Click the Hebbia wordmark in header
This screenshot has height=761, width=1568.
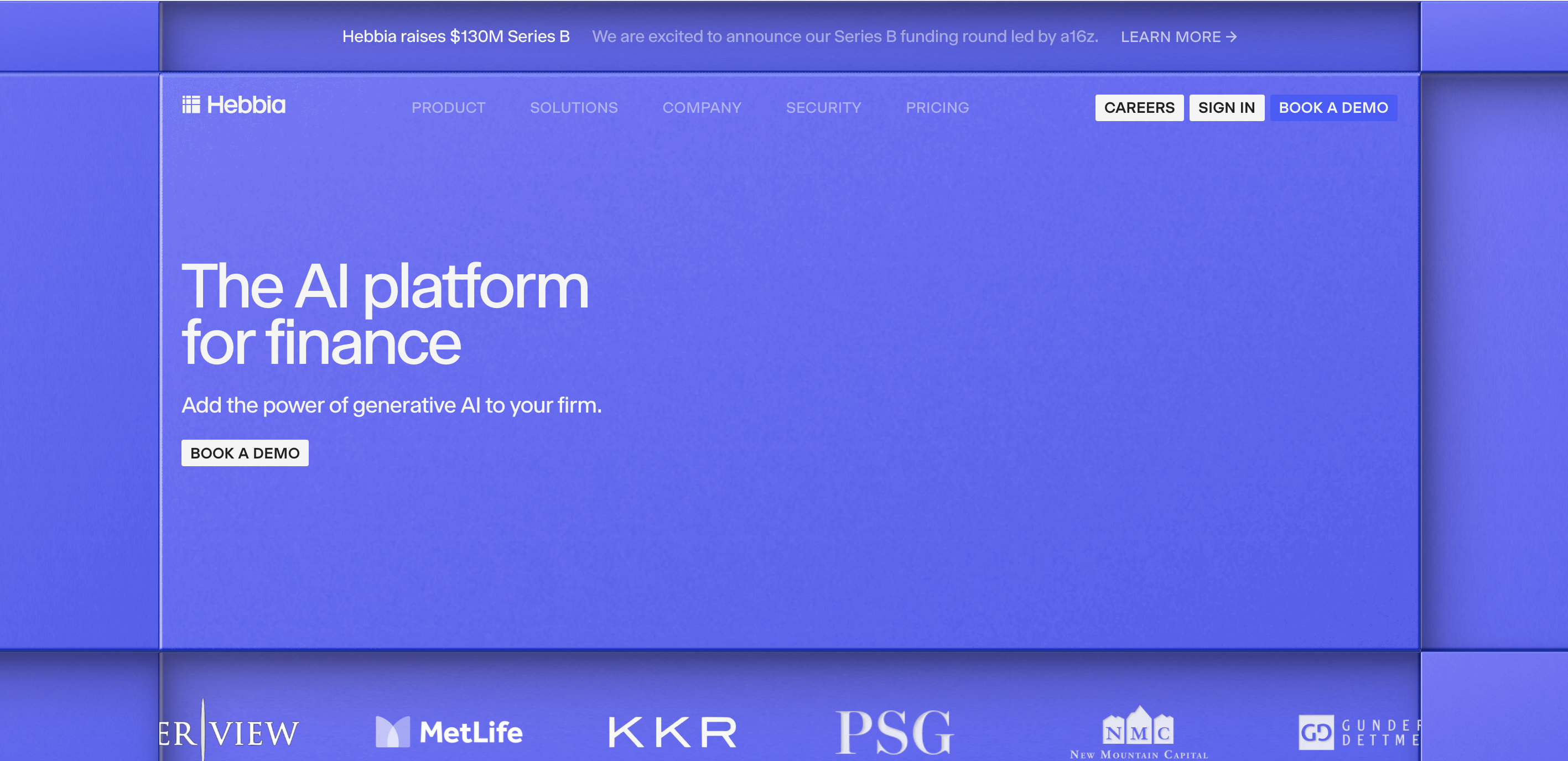pyautogui.click(x=246, y=105)
